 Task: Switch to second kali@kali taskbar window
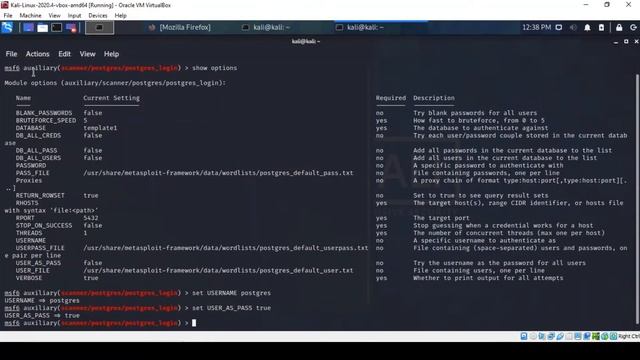coord(360,27)
